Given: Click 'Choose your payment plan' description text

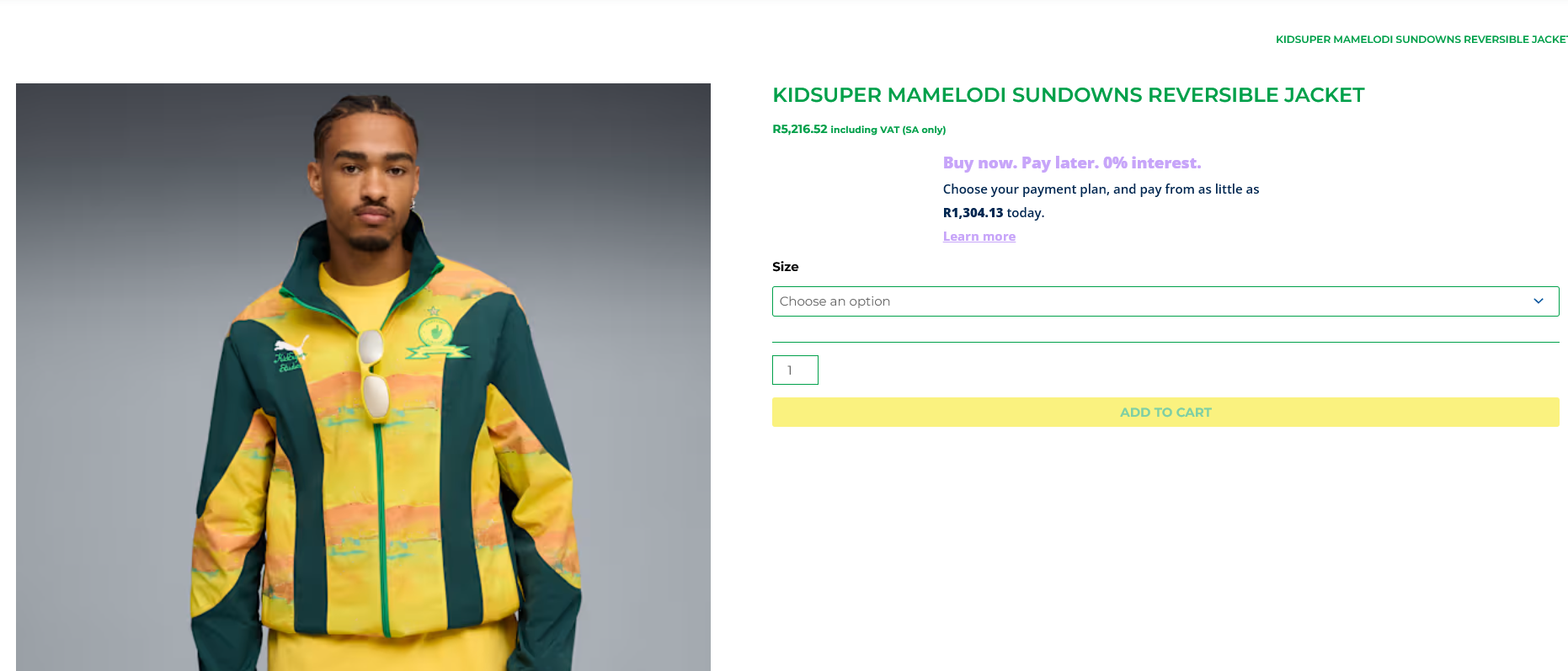Looking at the screenshot, I should (x=1101, y=189).
